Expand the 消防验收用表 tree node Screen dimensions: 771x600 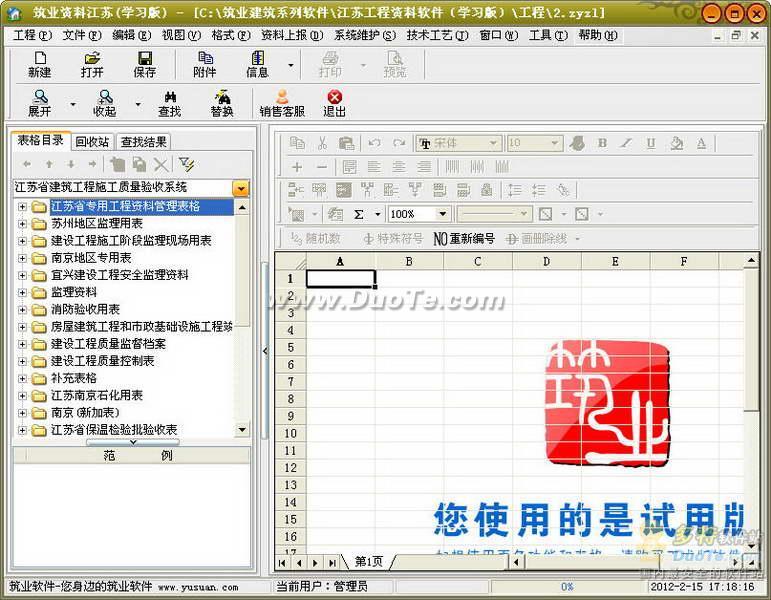pos(22,309)
